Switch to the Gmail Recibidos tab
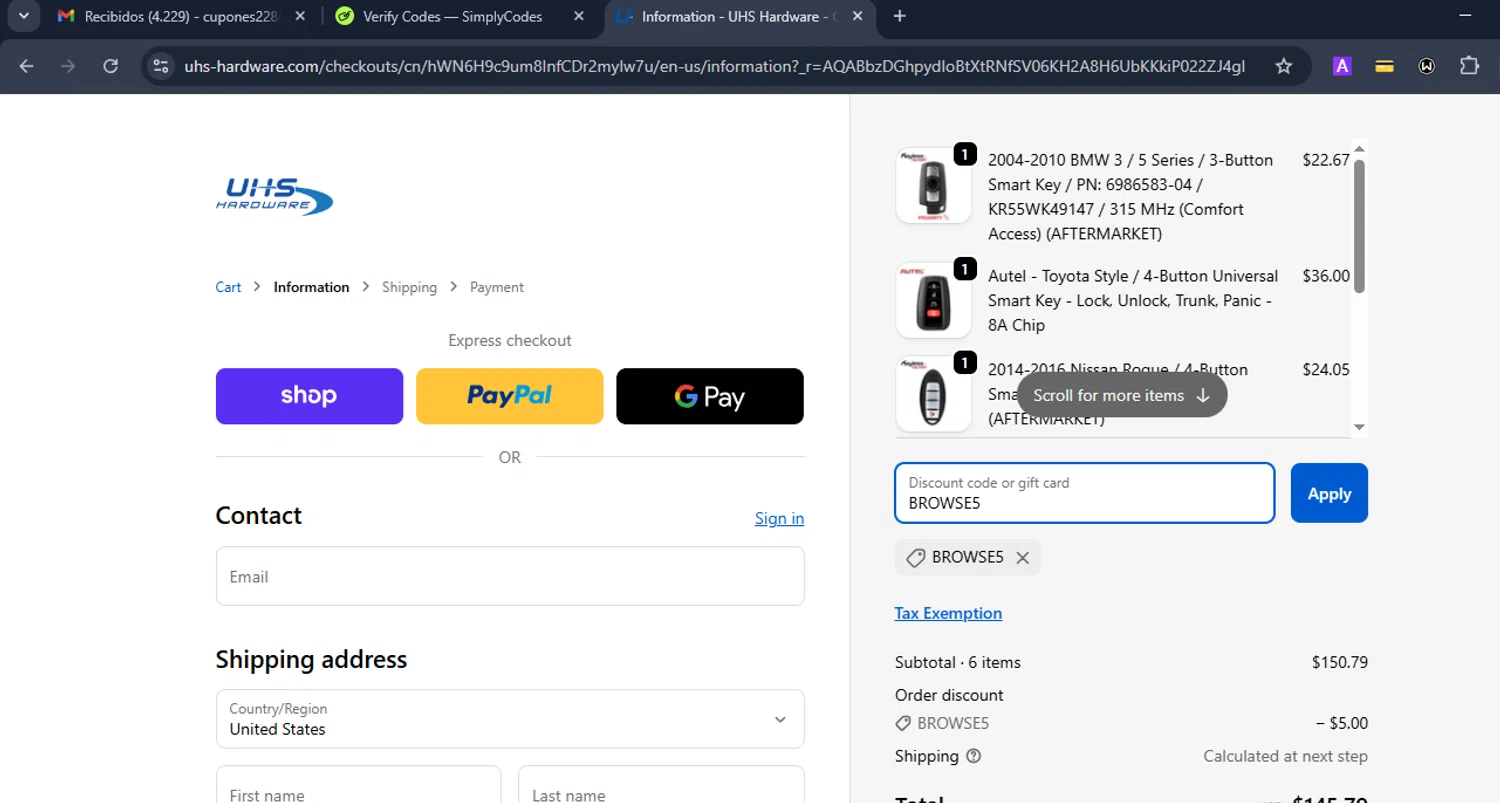Screen dimensions: 1500x803 (180, 16)
